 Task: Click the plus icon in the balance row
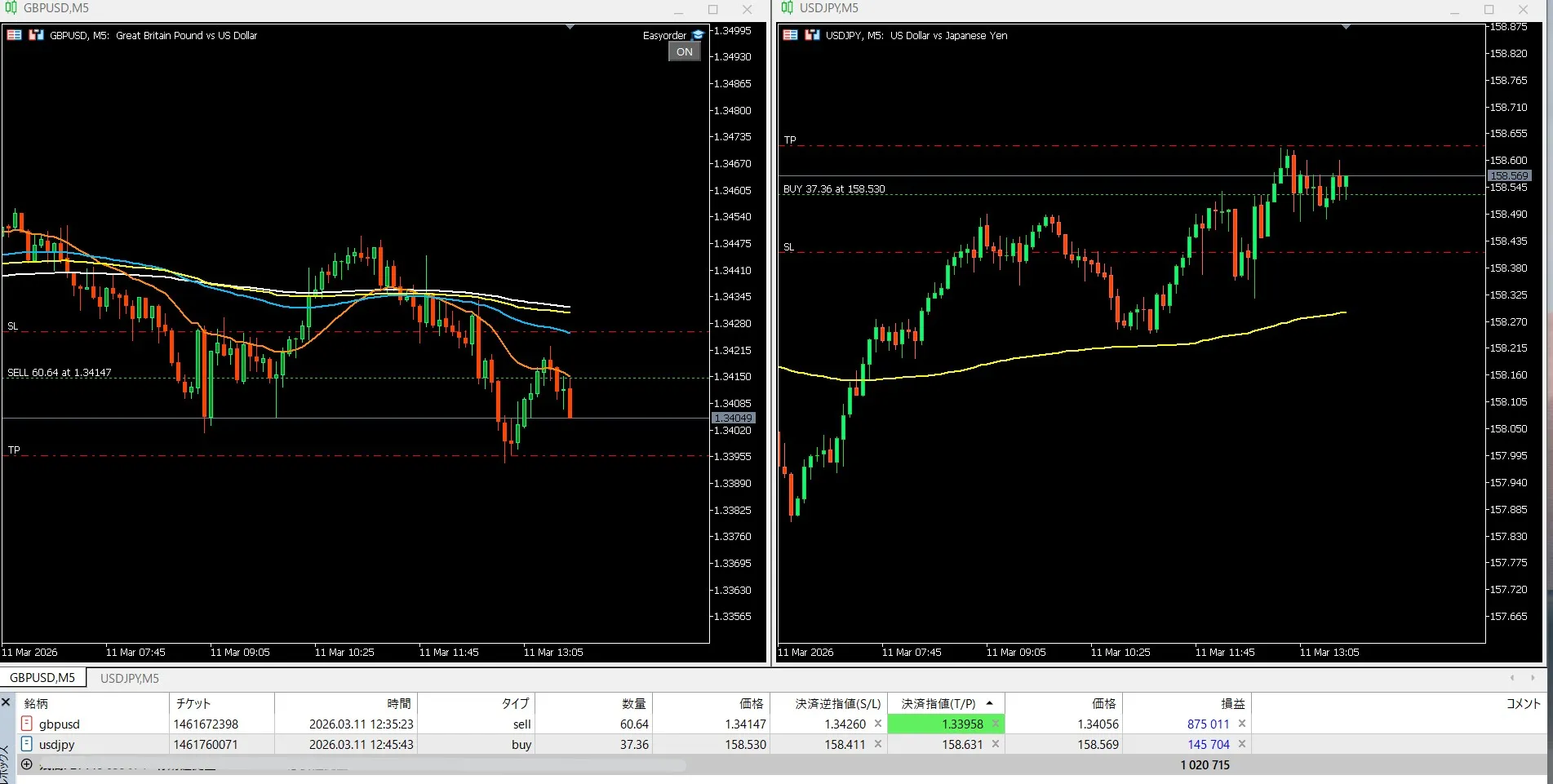pyautogui.click(x=27, y=764)
